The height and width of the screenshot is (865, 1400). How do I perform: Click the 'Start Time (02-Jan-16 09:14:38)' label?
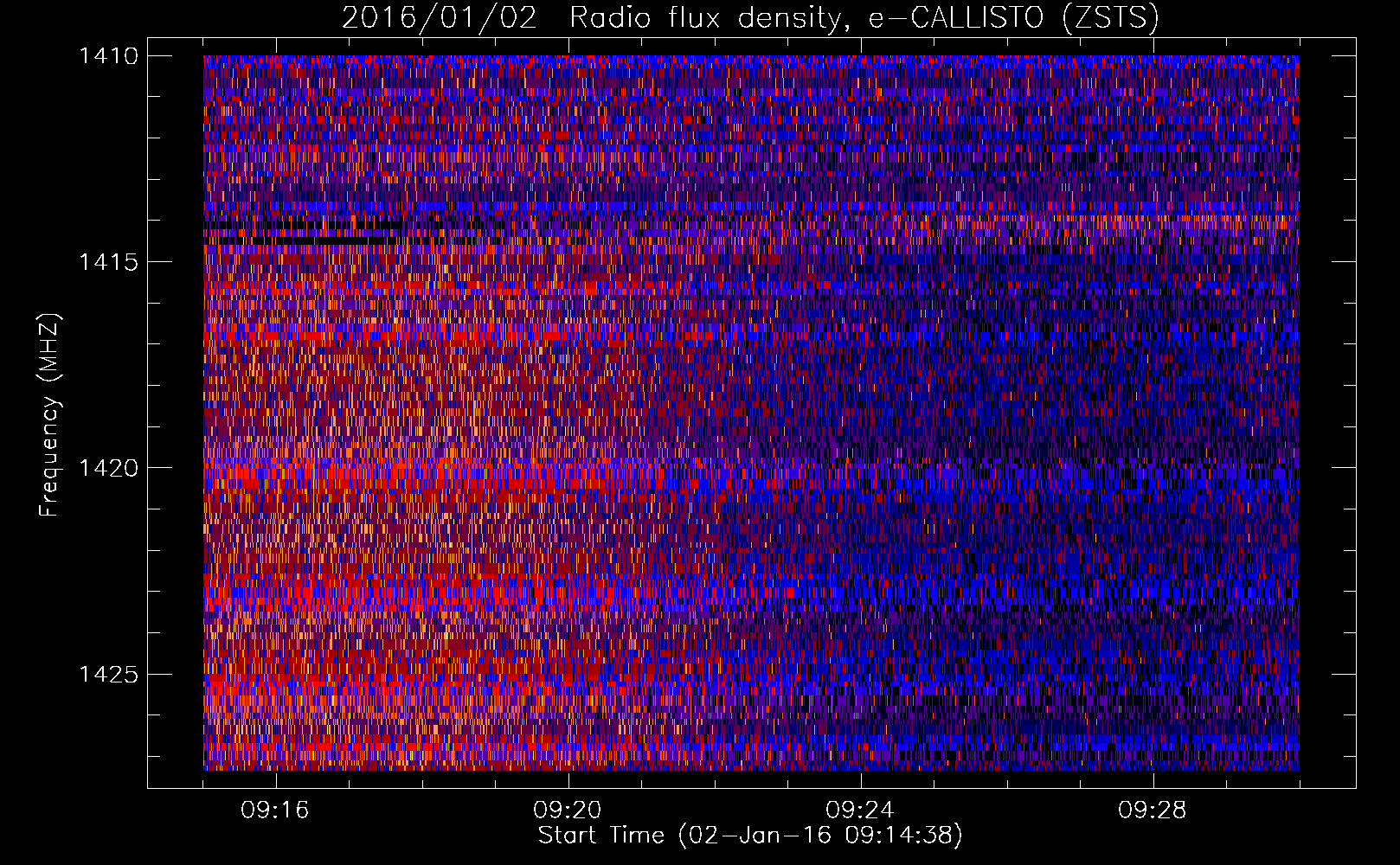pyautogui.click(x=750, y=836)
